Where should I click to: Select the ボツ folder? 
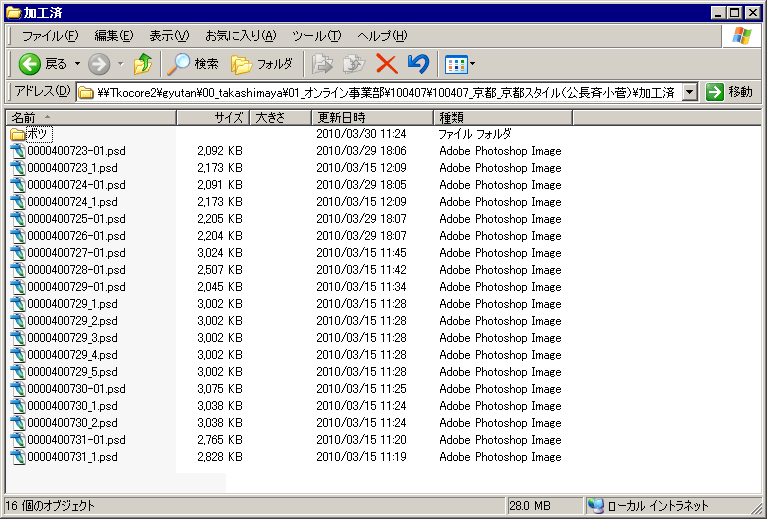click(x=37, y=134)
